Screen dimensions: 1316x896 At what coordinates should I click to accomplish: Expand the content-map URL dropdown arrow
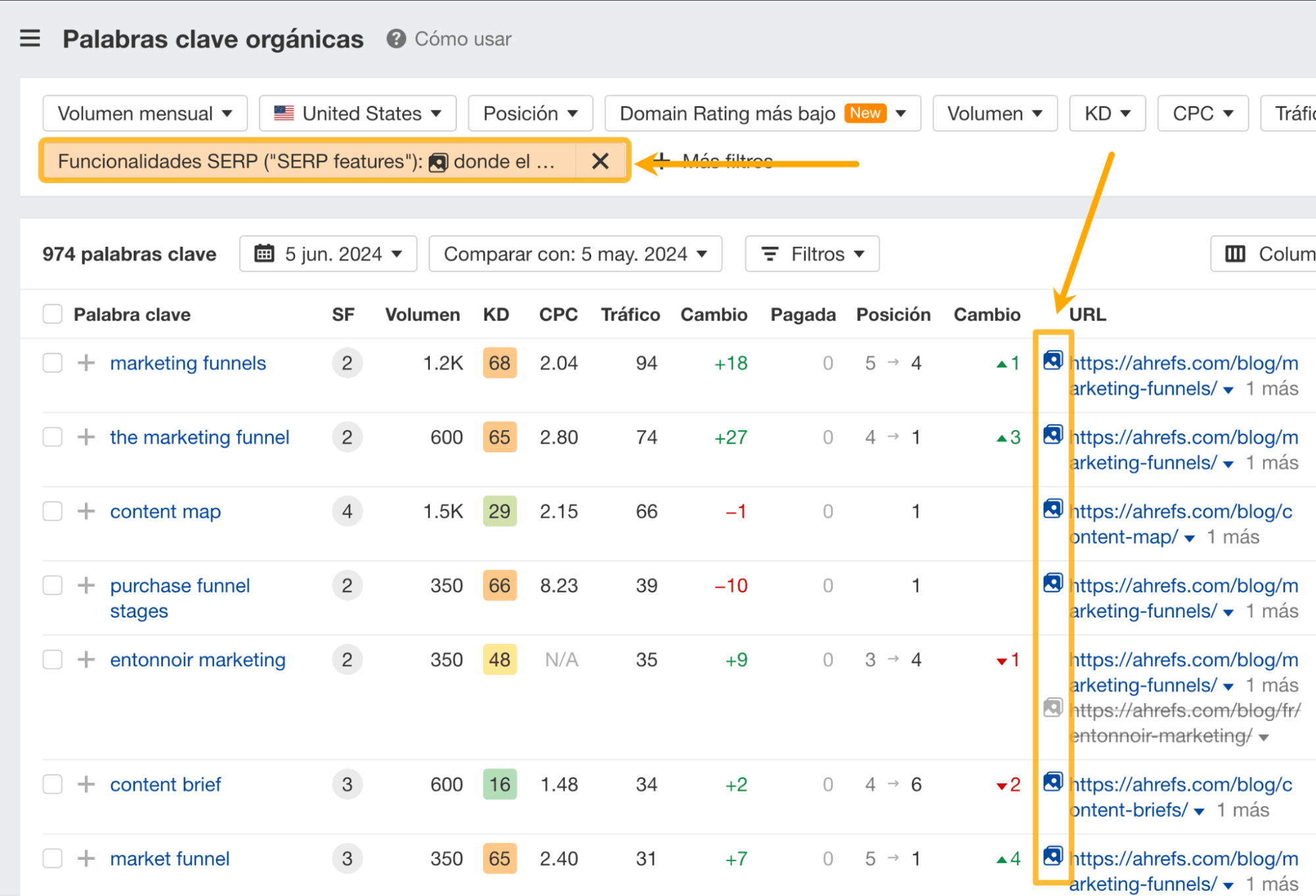coord(1189,539)
